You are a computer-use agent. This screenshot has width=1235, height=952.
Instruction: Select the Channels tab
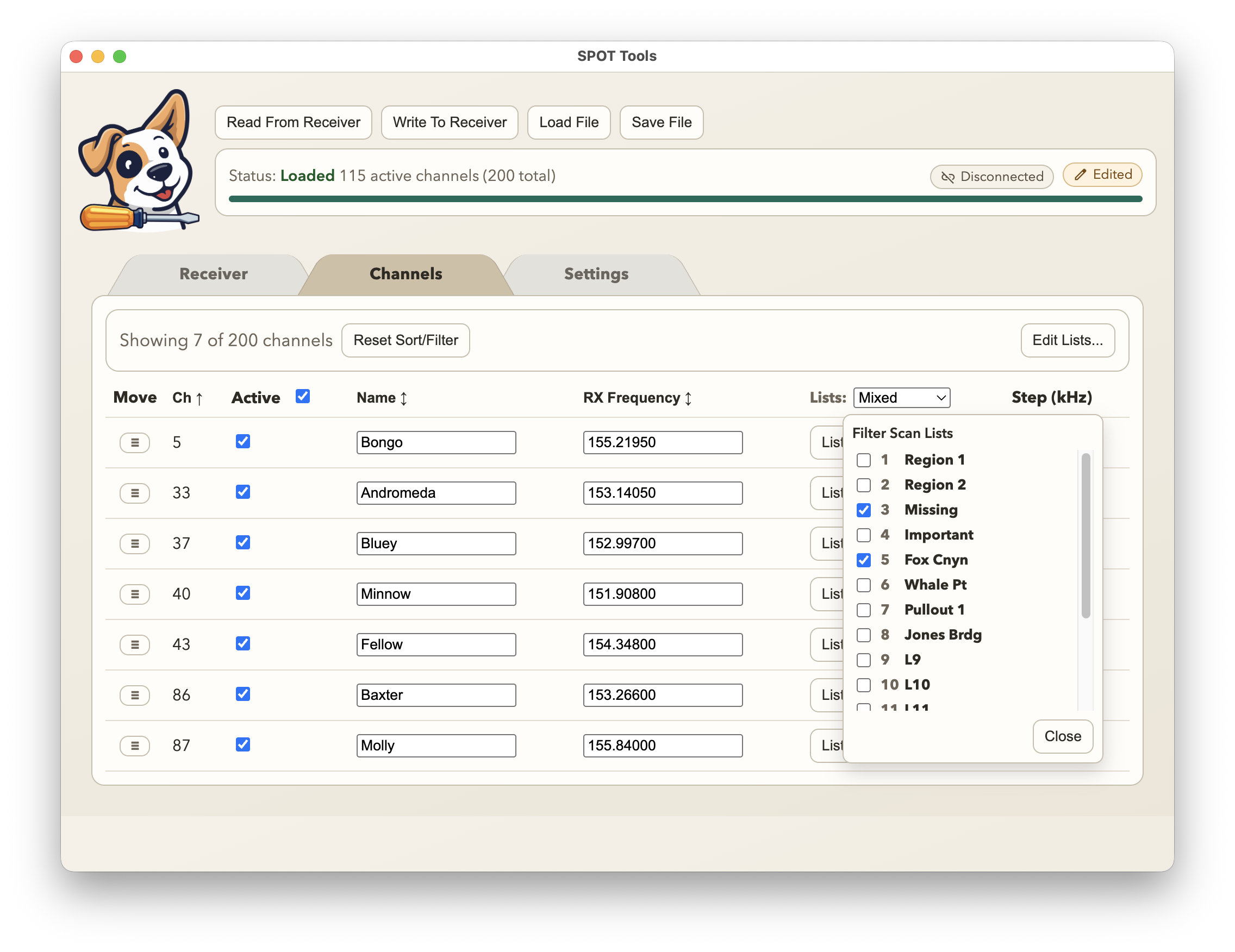coord(406,274)
